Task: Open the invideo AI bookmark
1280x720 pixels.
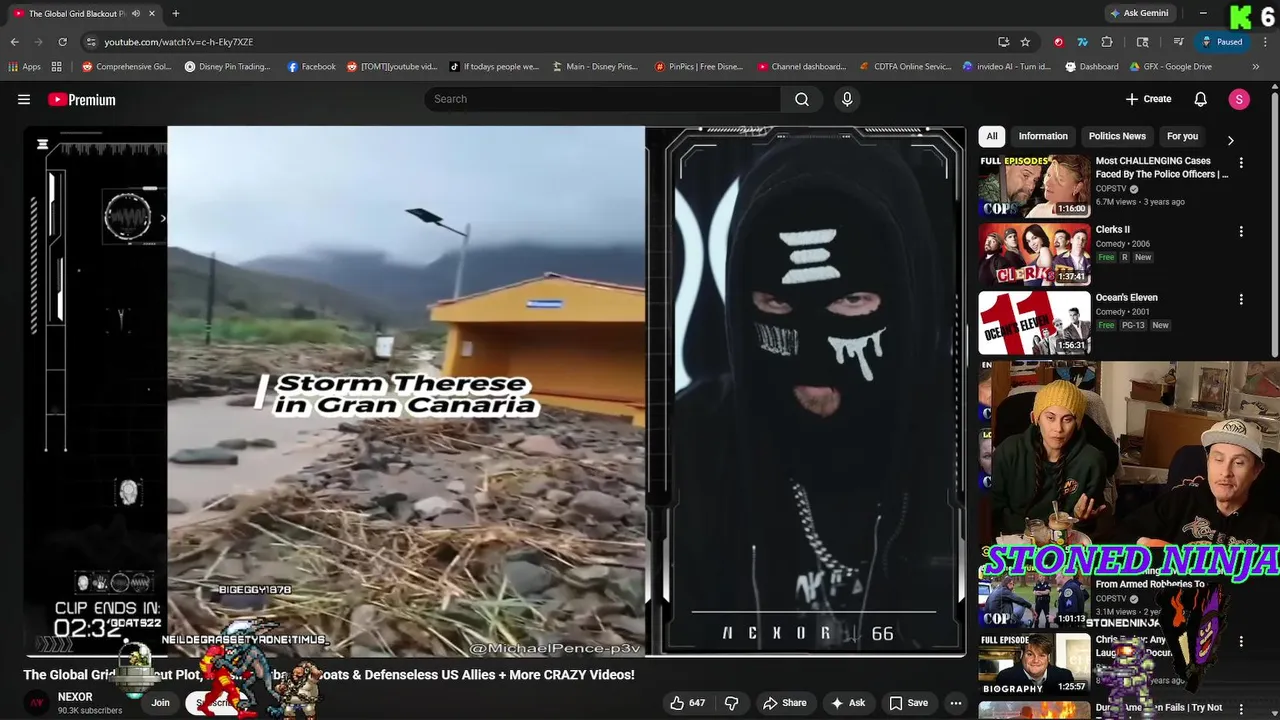Action: [x=1007, y=67]
